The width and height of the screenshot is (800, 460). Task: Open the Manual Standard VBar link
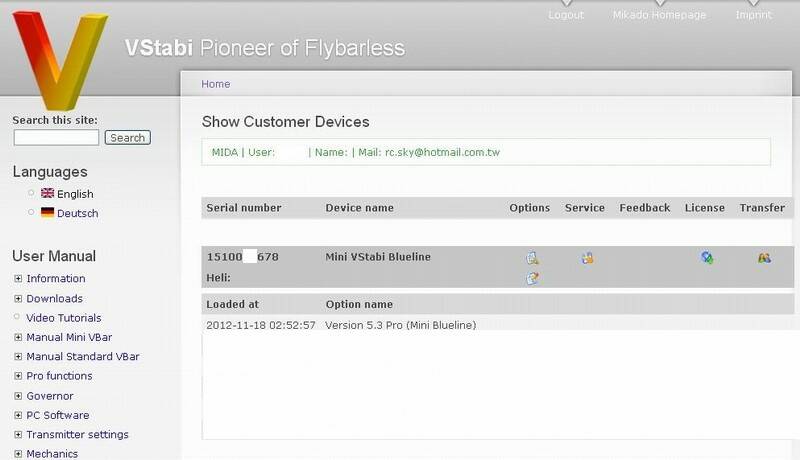point(83,356)
